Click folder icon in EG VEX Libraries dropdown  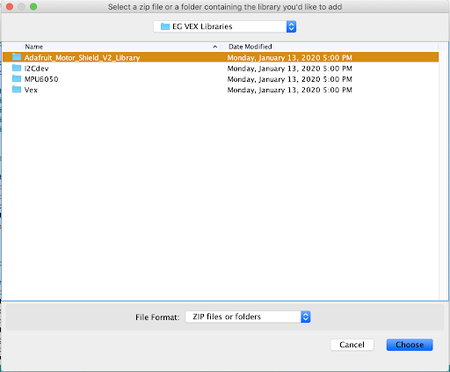165,26
